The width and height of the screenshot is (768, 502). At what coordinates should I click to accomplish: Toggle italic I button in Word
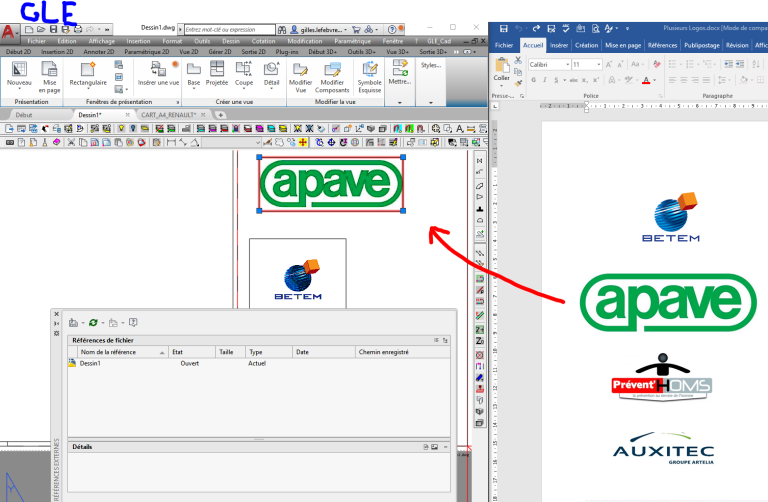[x=545, y=80]
